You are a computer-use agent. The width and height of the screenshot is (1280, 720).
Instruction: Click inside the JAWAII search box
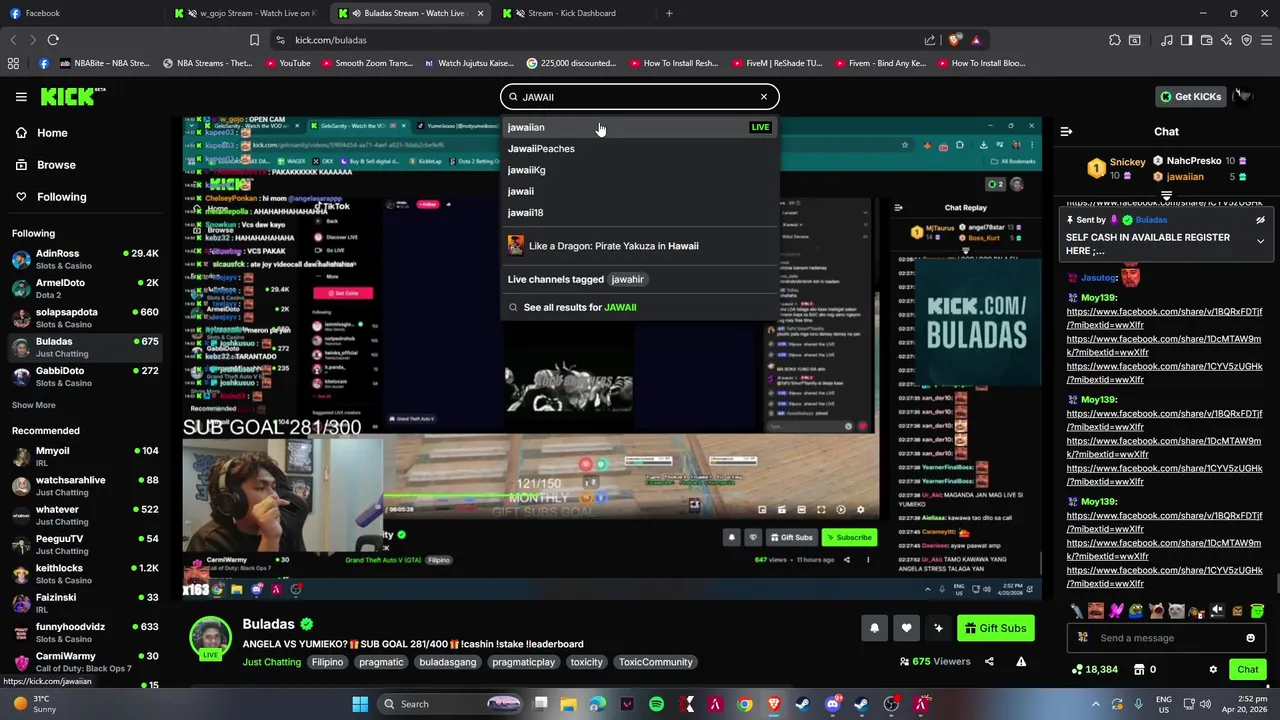640,97
